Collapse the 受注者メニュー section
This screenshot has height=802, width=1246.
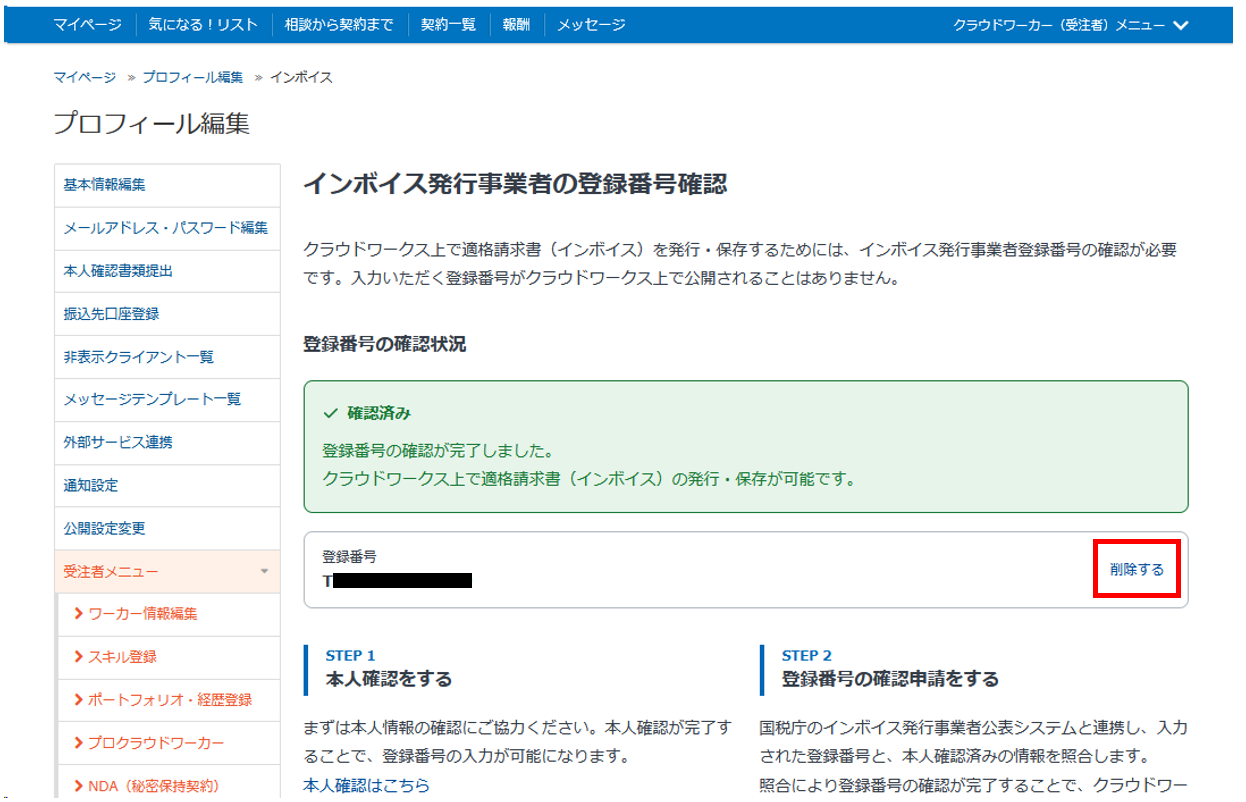169,571
